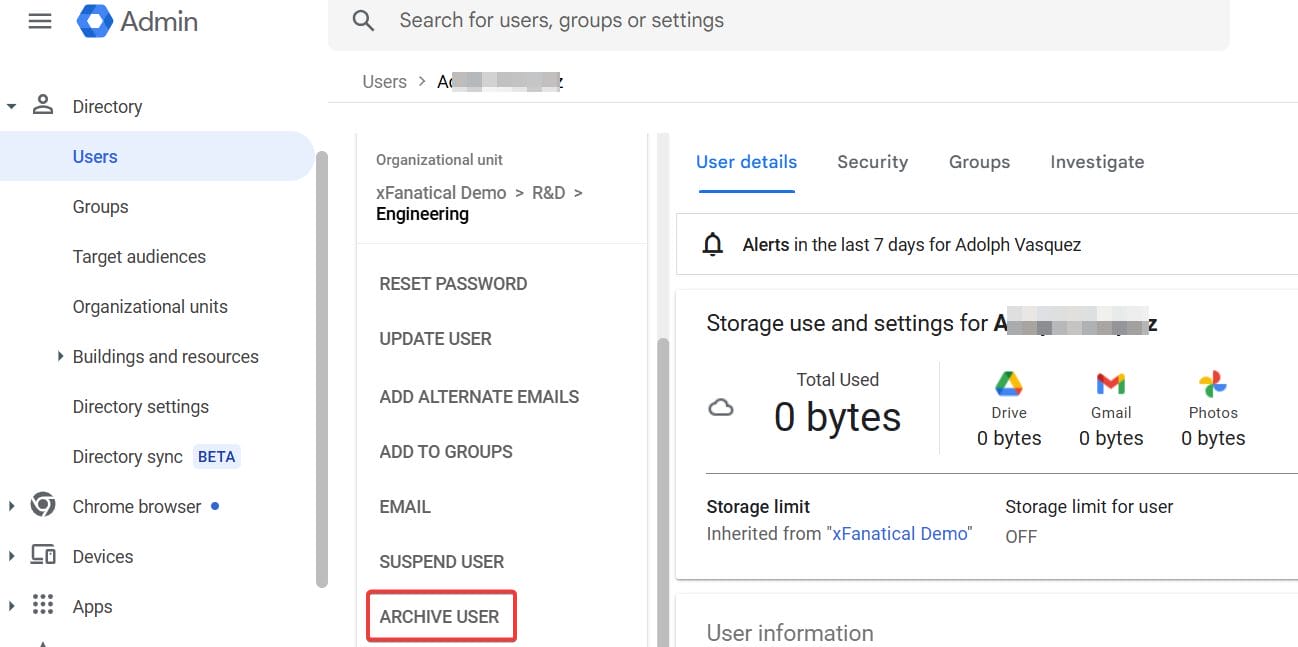Open the xFanatical Demo storage link

pos(900,534)
